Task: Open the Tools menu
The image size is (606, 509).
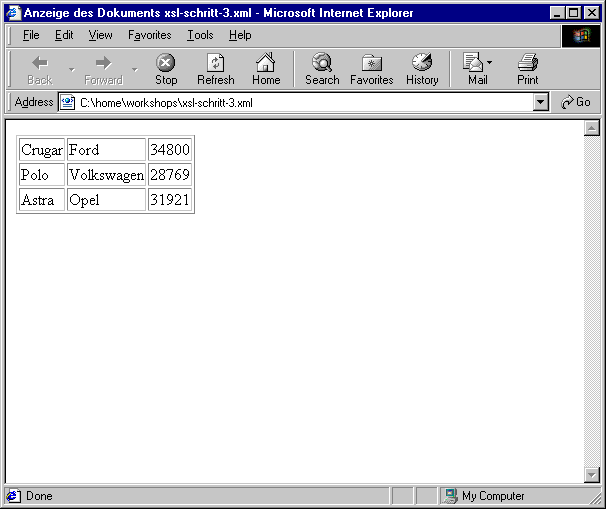Action: point(200,35)
